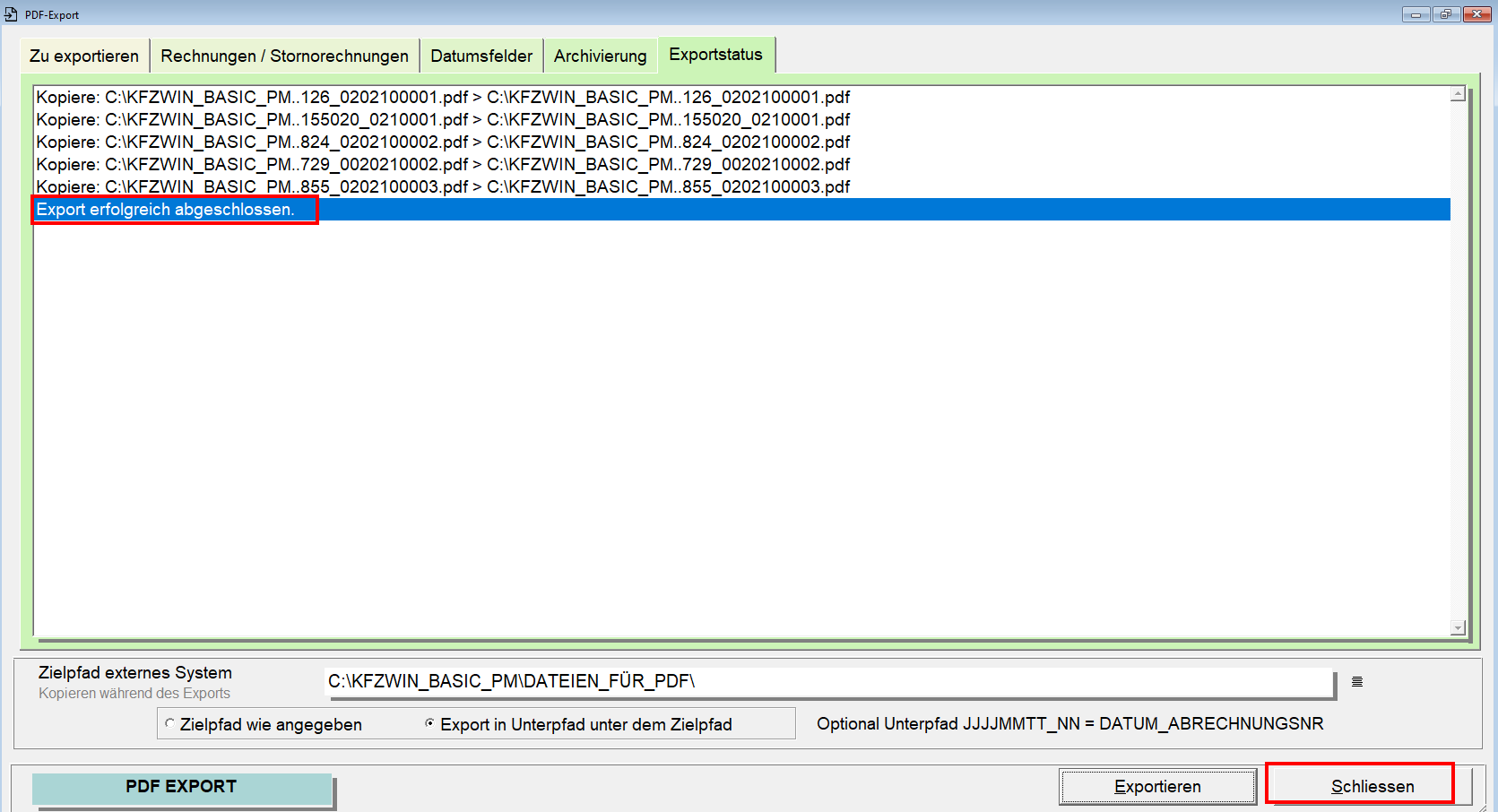Select log line ending 729_0020210002.pdf
1498x812 pixels.
[x=742, y=164]
